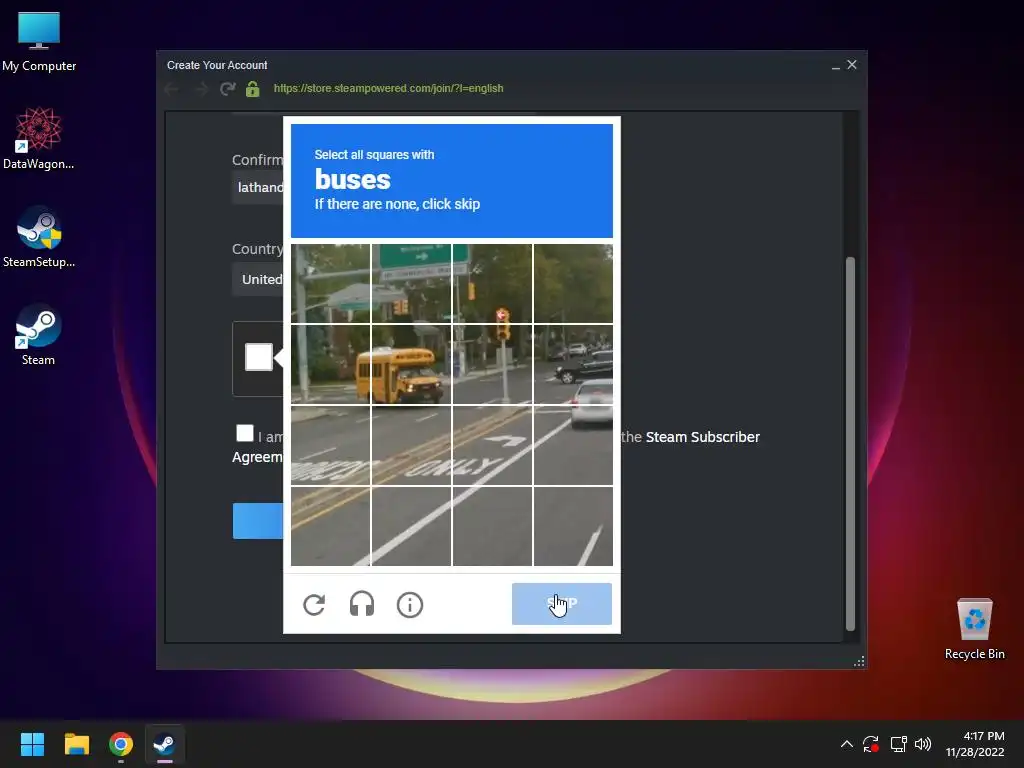The height and width of the screenshot is (768, 1024).
Task: Open the captcha information icon
Action: 410,605
